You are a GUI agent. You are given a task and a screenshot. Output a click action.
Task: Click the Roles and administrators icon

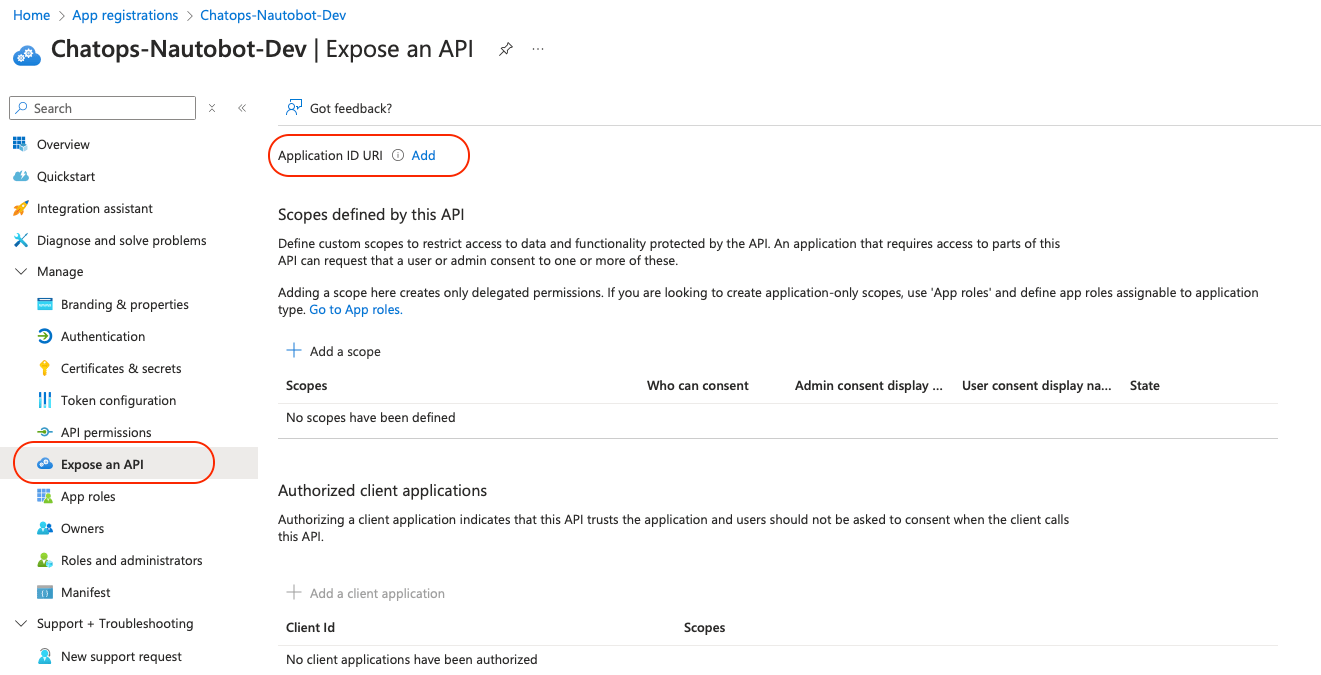pyautogui.click(x=44, y=560)
